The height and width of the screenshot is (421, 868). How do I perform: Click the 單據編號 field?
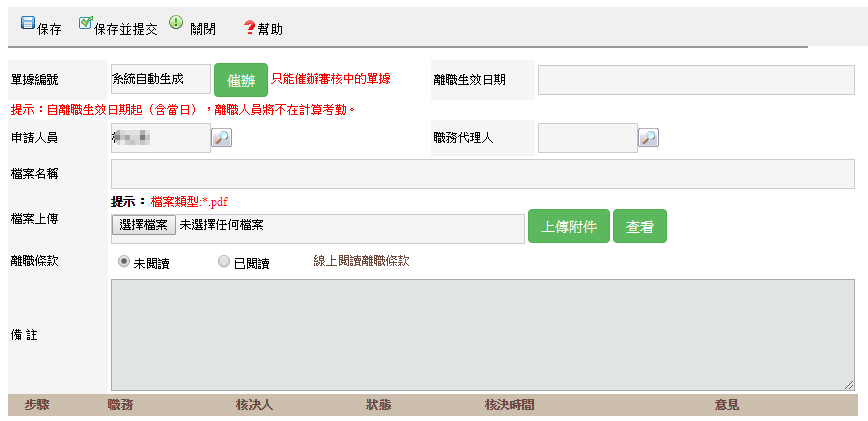tap(160, 79)
